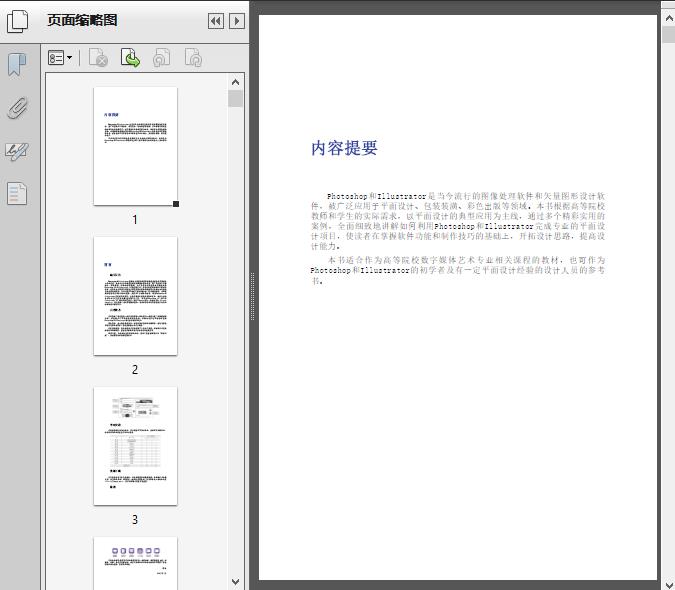Click the document view scrollbar thumb

(x=669, y=34)
